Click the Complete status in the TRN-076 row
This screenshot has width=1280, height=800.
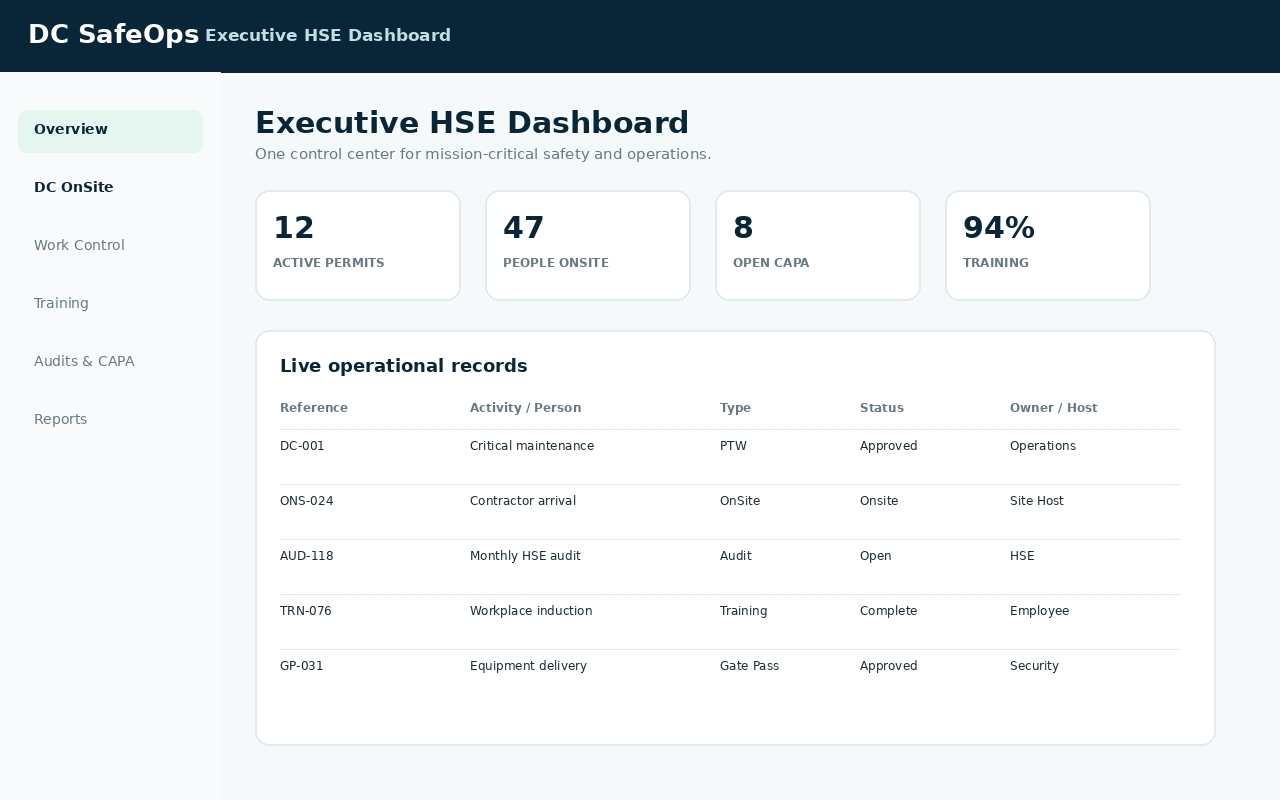[x=888, y=611]
